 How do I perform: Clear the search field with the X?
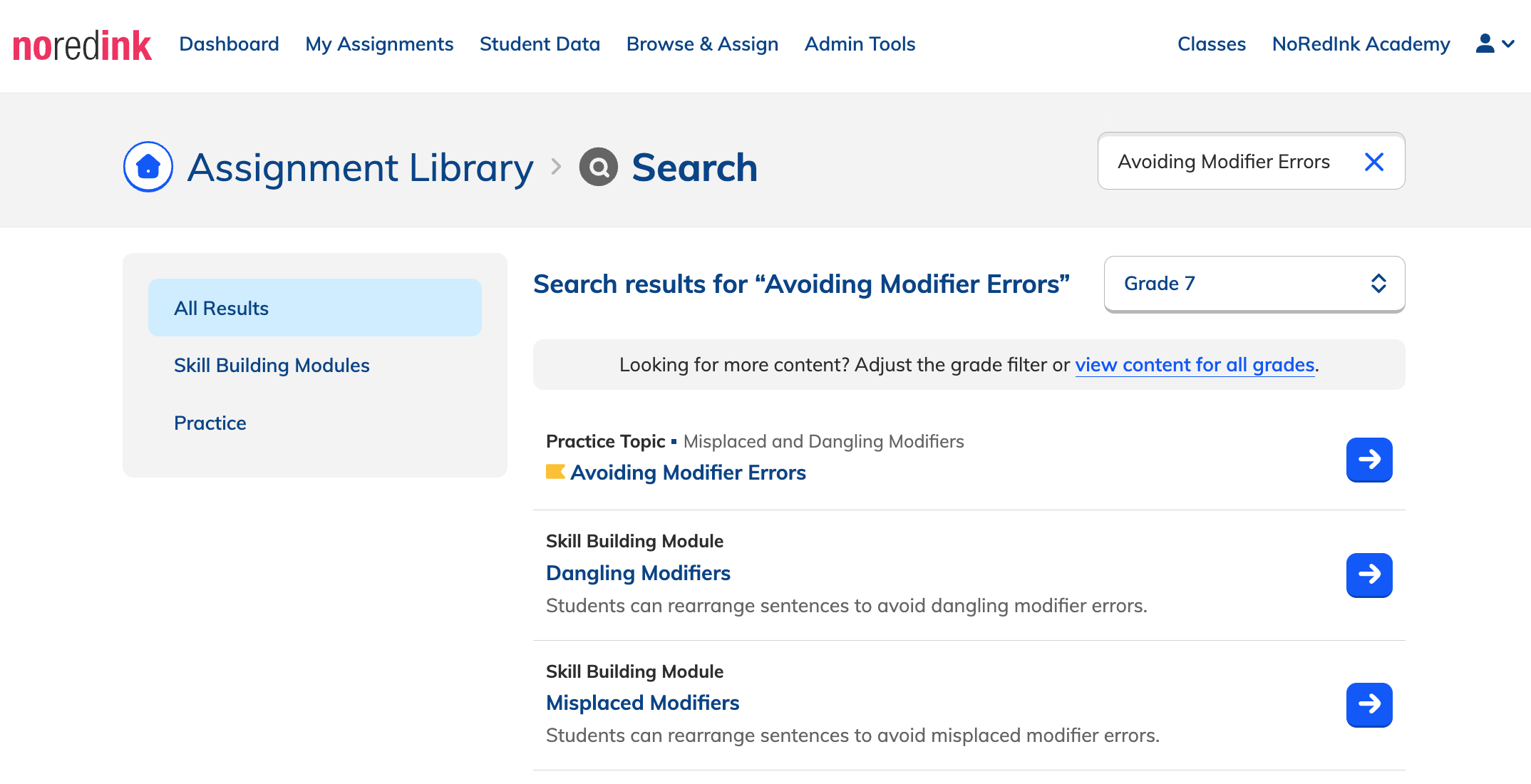(1374, 162)
